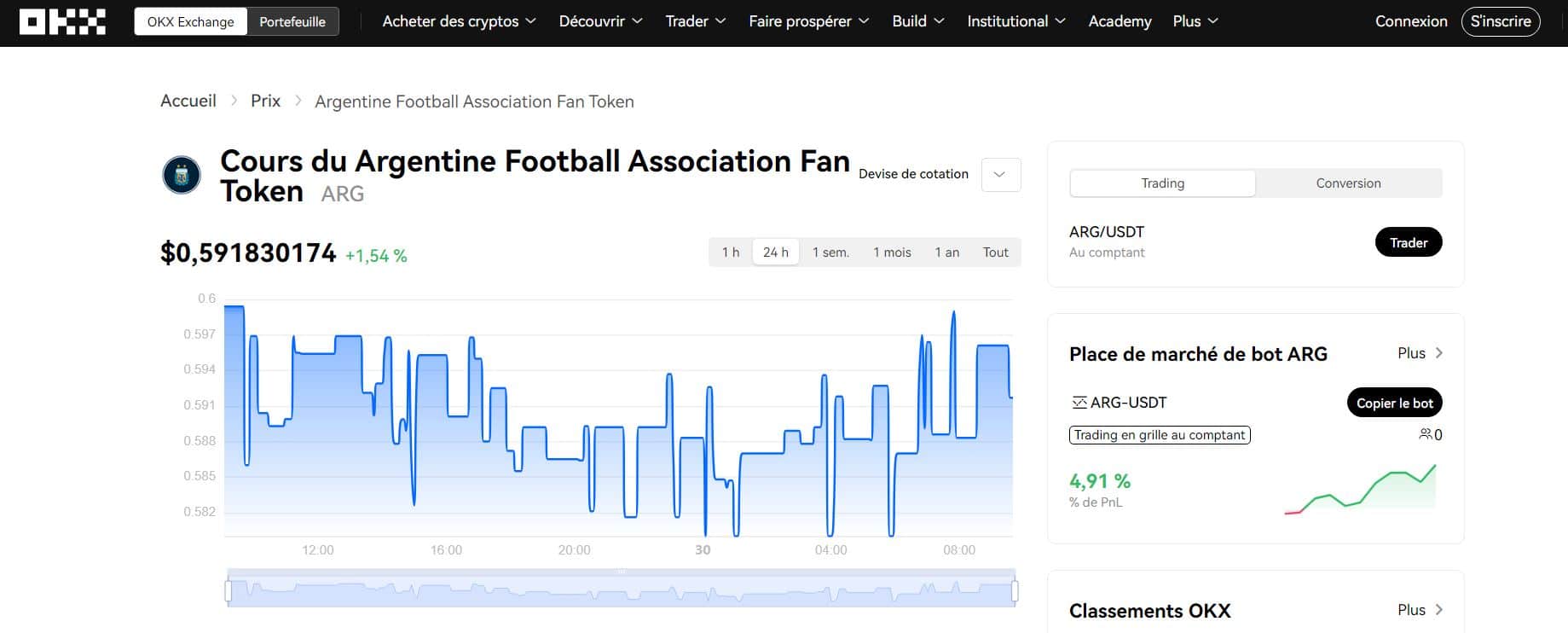The height and width of the screenshot is (633, 1568).
Task: Click the green PnL sparkline chart
Action: click(1360, 490)
